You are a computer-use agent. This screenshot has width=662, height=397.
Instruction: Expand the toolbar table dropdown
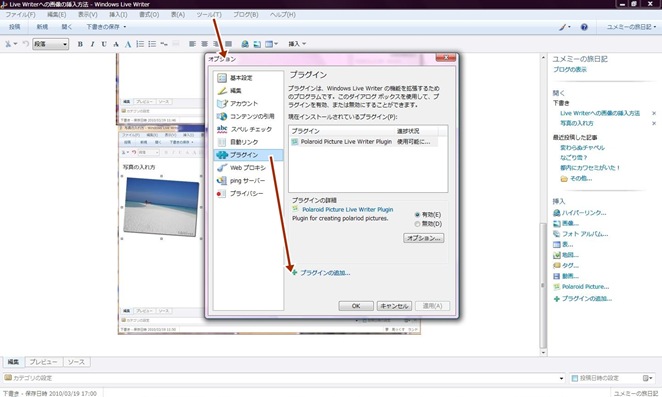coord(276,44)
